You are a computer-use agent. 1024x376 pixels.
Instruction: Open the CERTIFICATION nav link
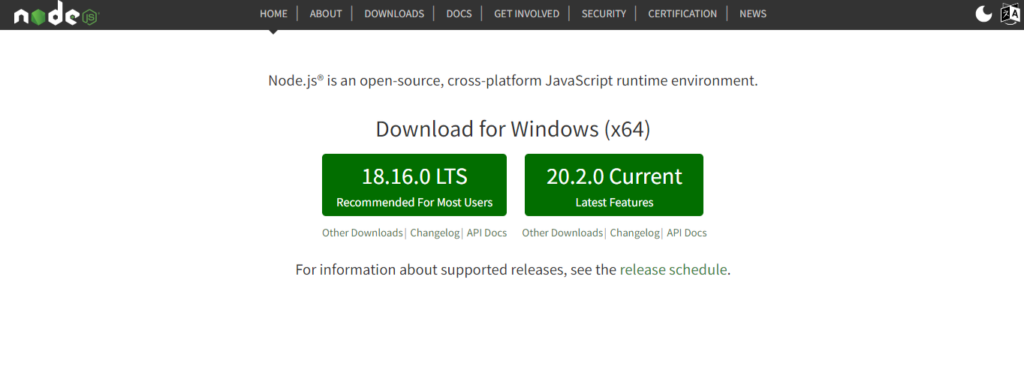pos(682,14)
